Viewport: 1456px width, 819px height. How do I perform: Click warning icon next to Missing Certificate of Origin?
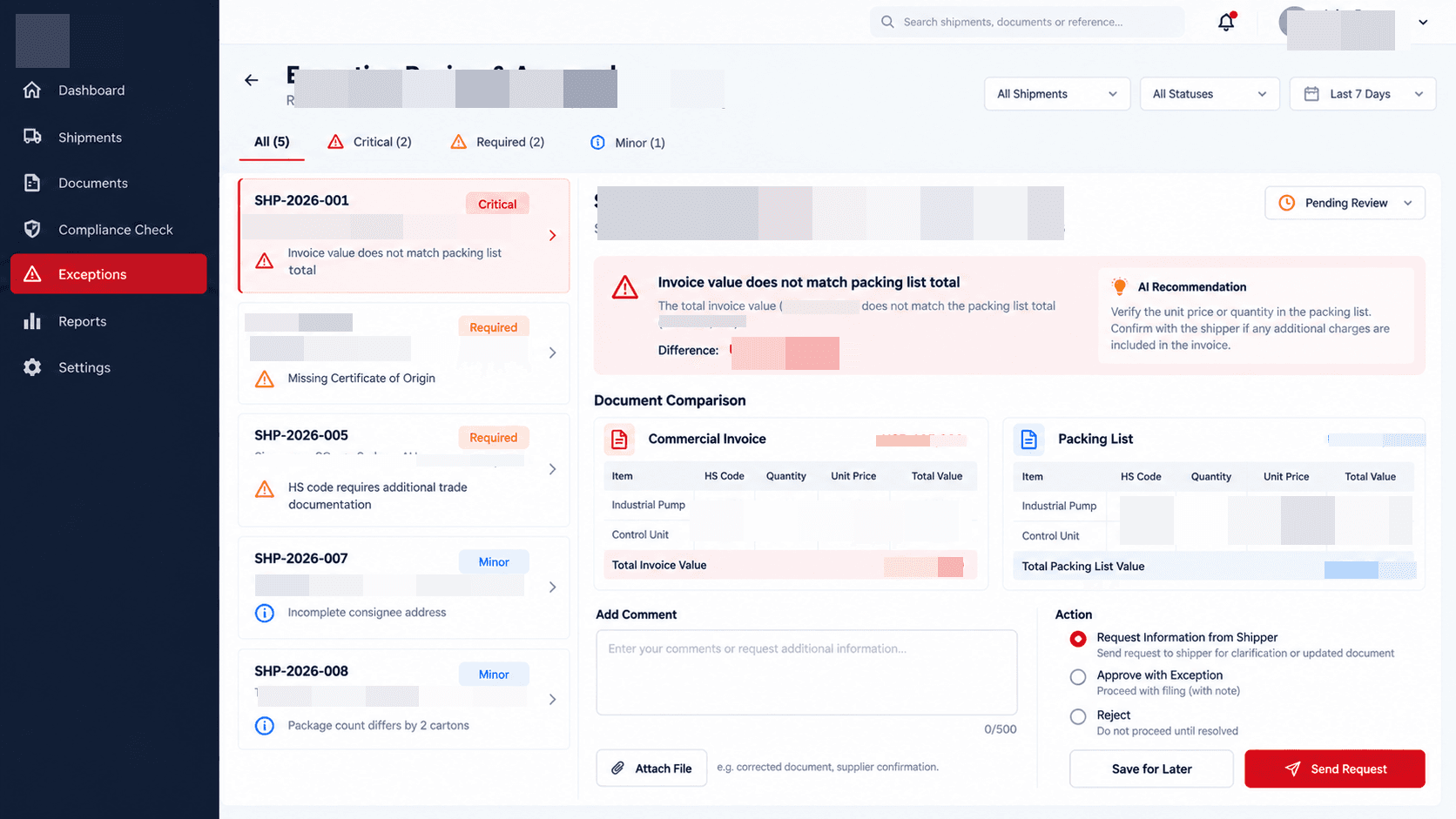265,379
